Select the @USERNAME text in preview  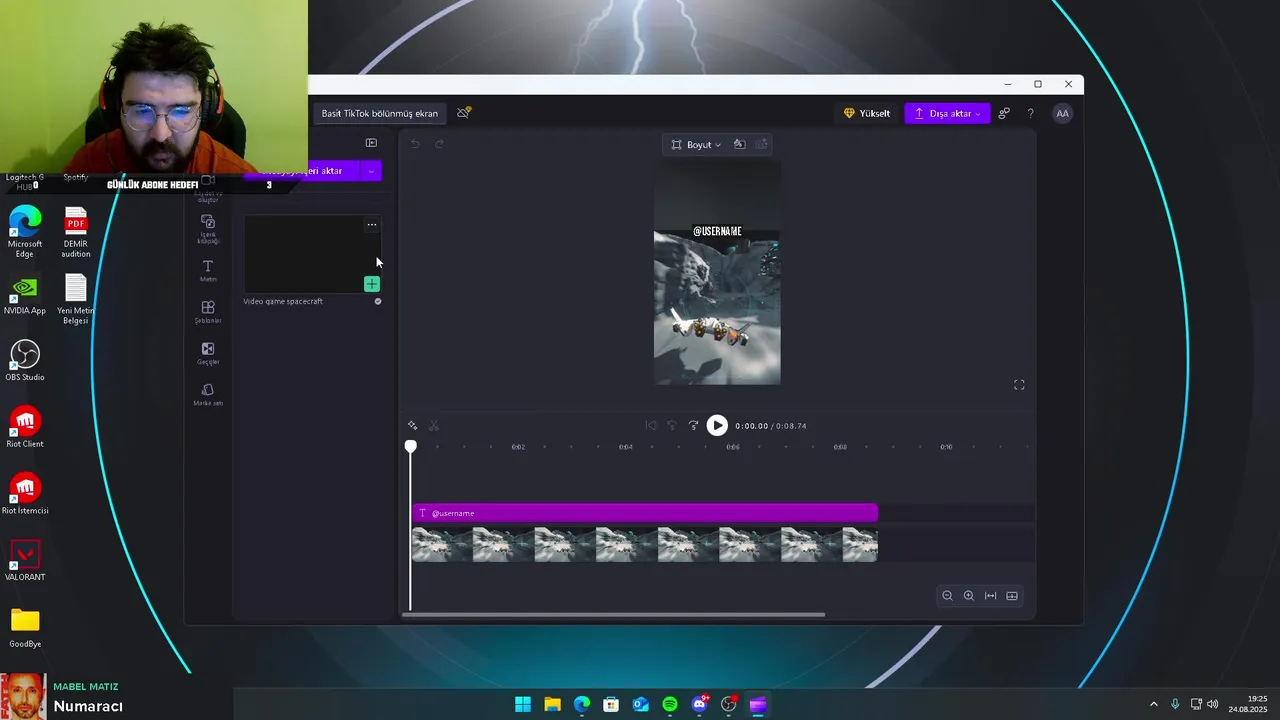[x=717, y=231]
